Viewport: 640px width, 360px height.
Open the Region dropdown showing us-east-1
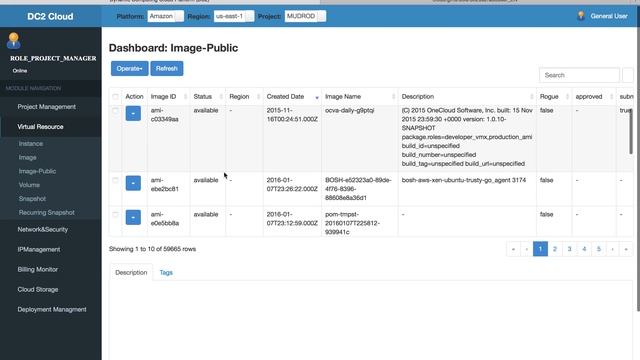[x=233, y=16]
